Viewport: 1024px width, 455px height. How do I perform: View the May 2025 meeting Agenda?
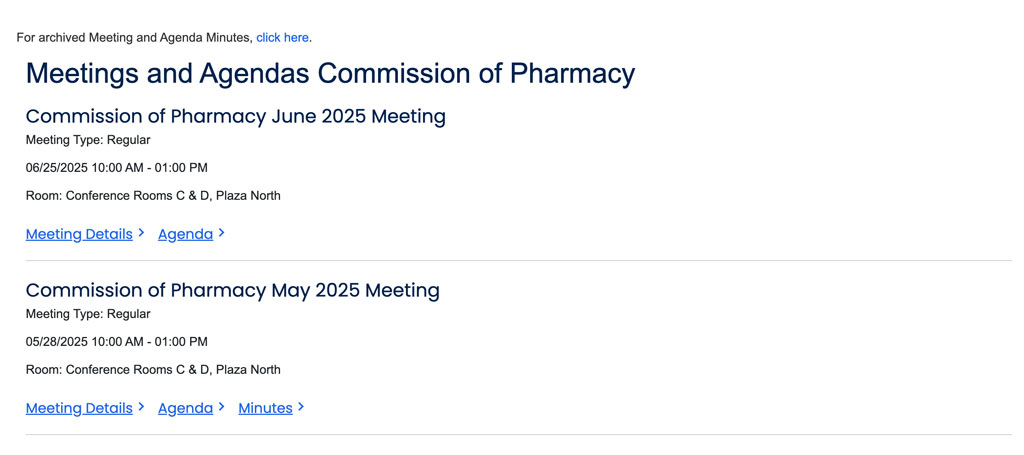coord(185,408)
